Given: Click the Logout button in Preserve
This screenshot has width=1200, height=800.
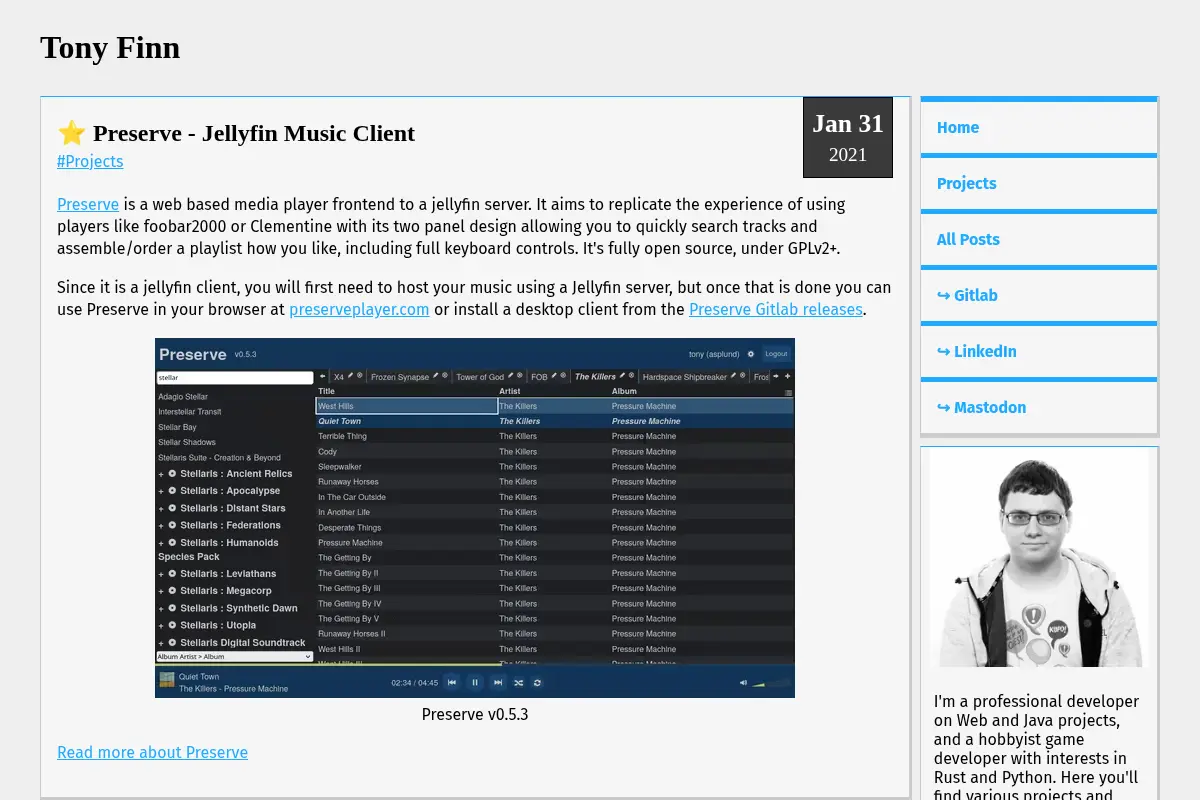Looking at the screenshot, I should (x=776, y=354).
